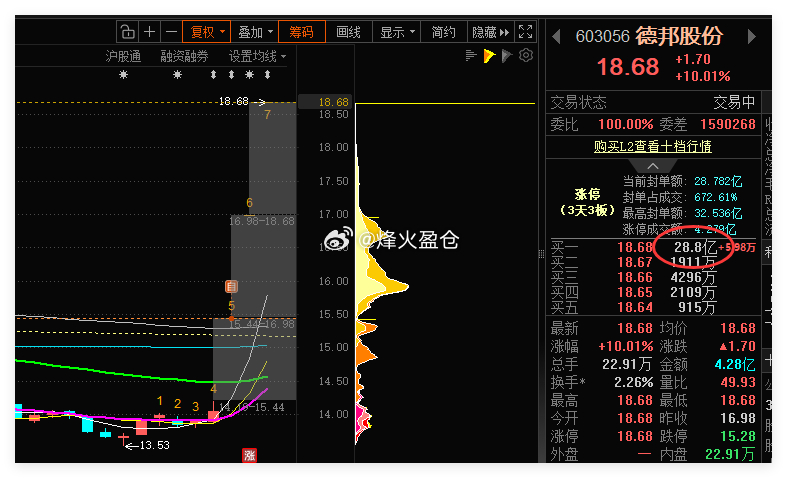The width and height of the screenshot is (787, 478).
Task: Go to previous stock with left arrow
Action: [x=556, y=37]
